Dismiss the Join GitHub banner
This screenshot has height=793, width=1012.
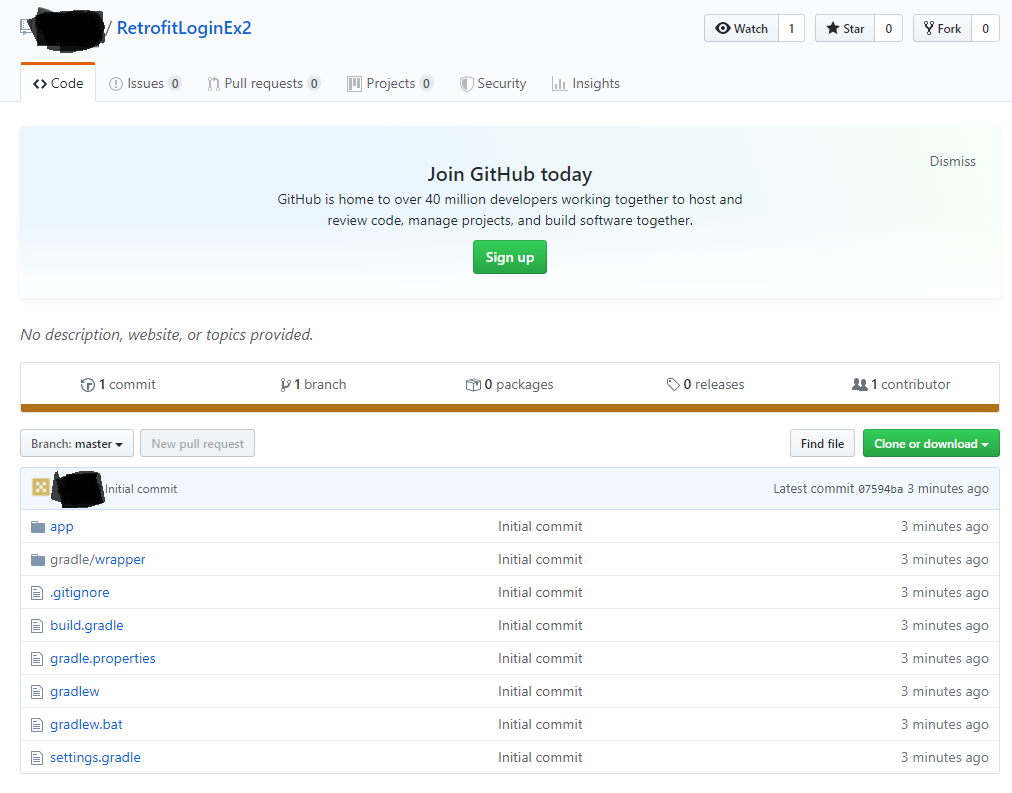pos(952,161)
